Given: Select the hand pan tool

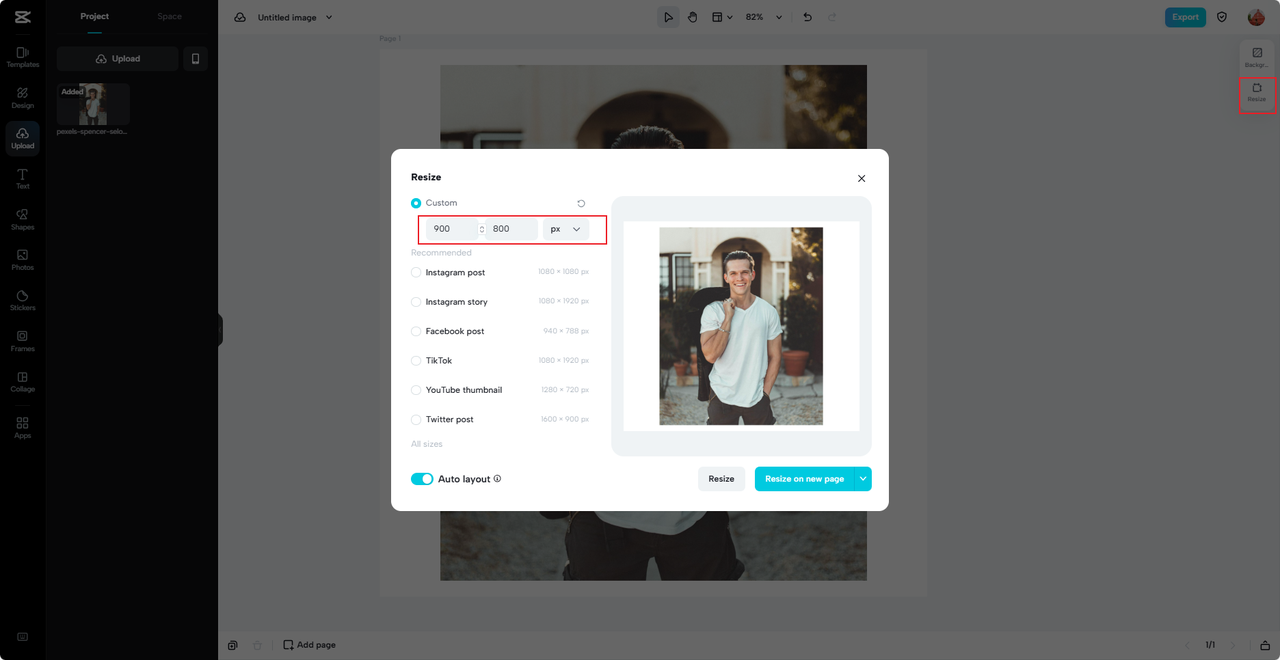Looking at the screenshot, I should pyautogui.click(x=692, y=17).
